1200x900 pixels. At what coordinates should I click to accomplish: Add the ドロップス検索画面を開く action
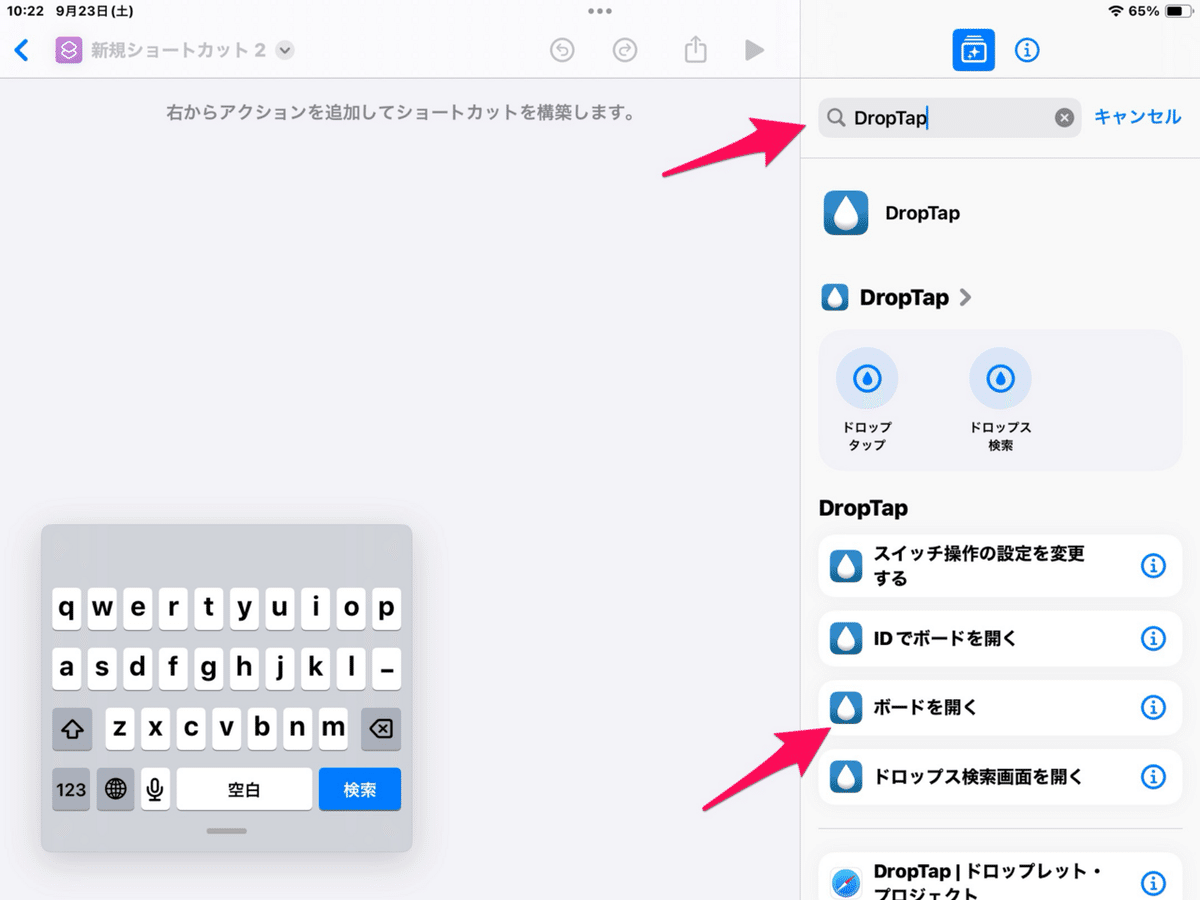click(1000, 777)
